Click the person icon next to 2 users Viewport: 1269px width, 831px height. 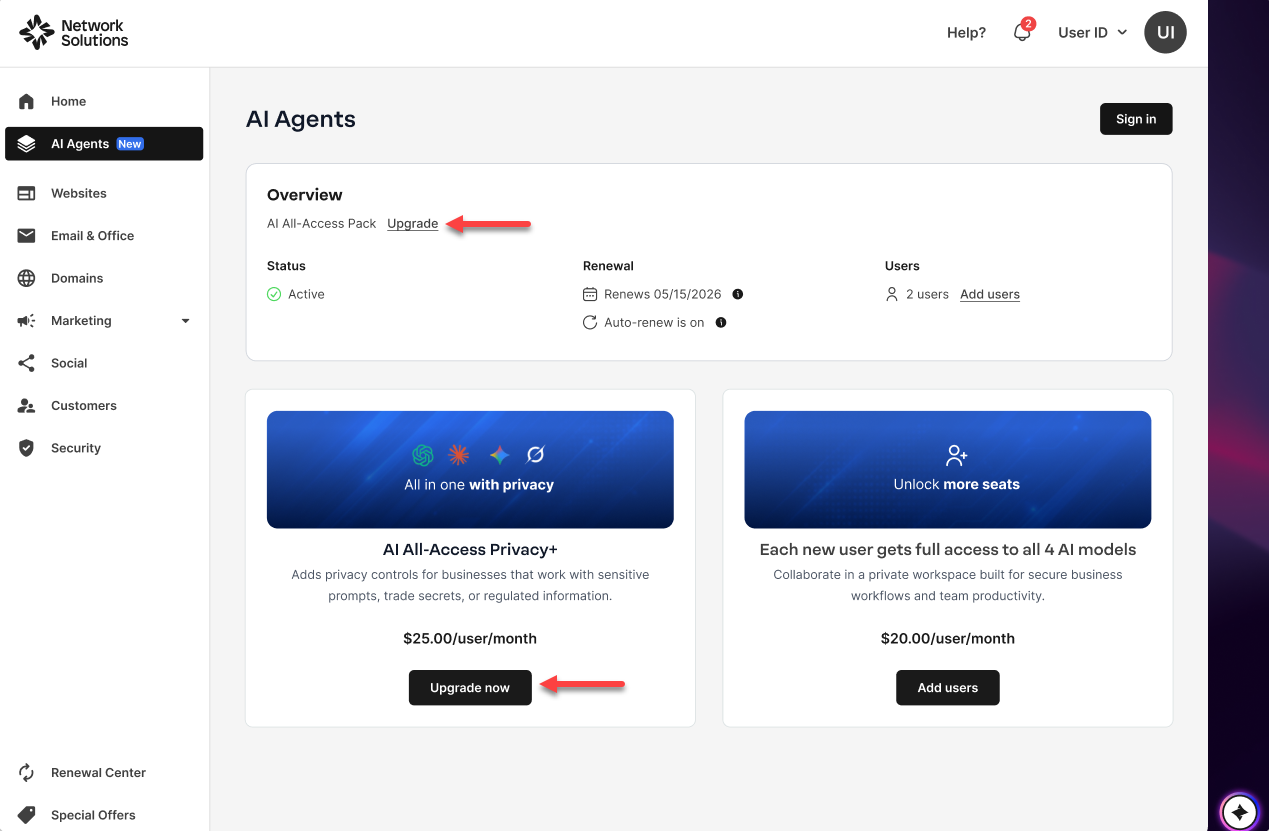[x=892, y=294]
